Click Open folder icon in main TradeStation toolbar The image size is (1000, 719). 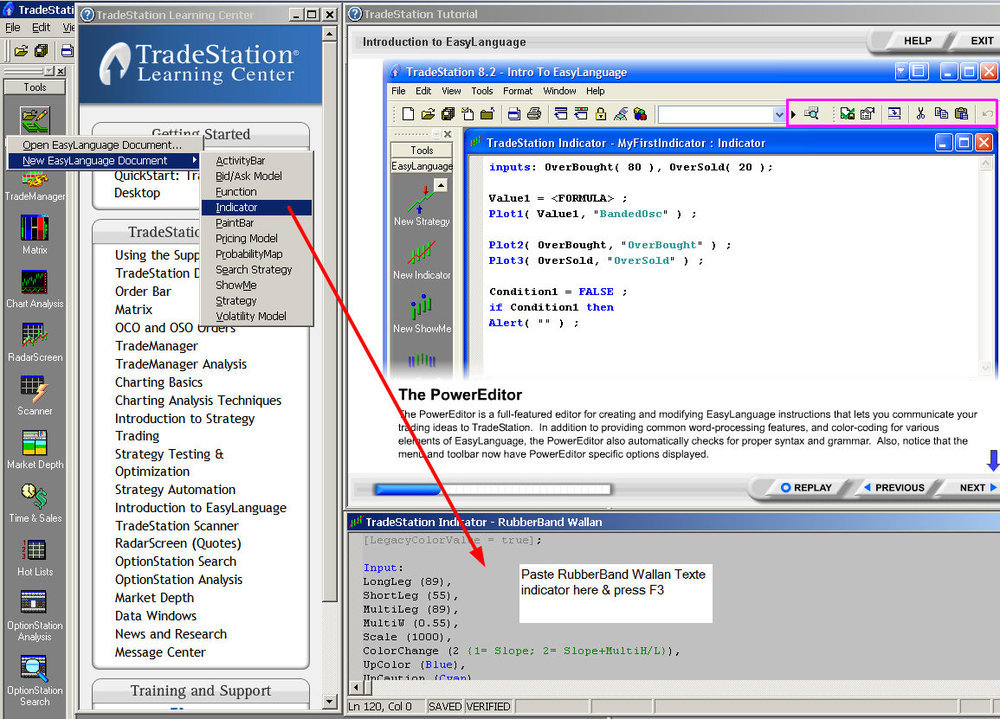pyautogui.click(x=21, y=50)
